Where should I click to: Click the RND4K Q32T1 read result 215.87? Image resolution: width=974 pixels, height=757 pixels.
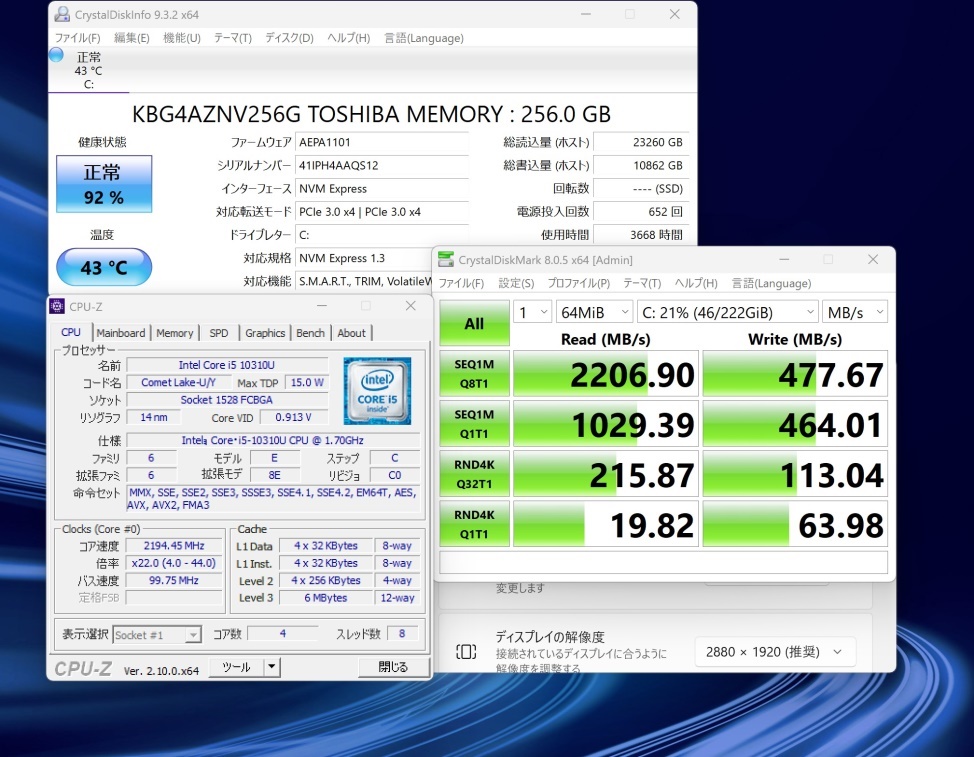(606, 474)
